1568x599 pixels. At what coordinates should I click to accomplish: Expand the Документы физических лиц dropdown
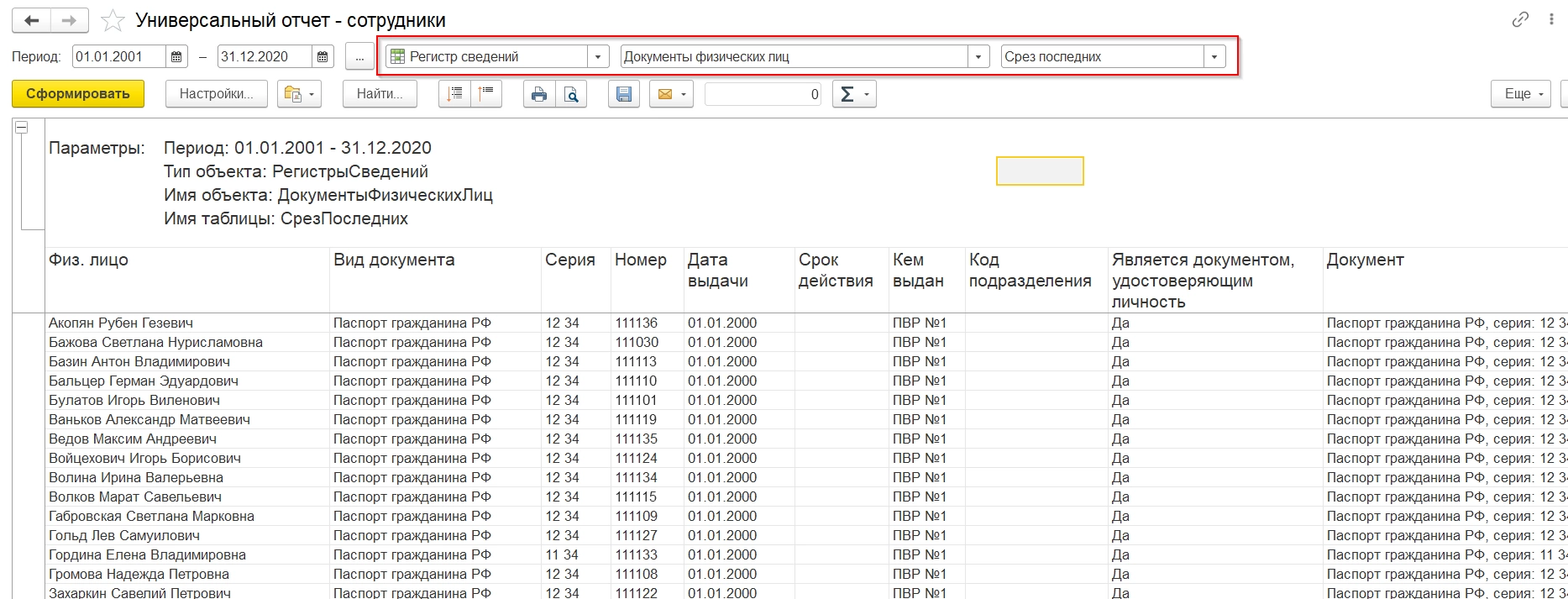tap(978, 57)
